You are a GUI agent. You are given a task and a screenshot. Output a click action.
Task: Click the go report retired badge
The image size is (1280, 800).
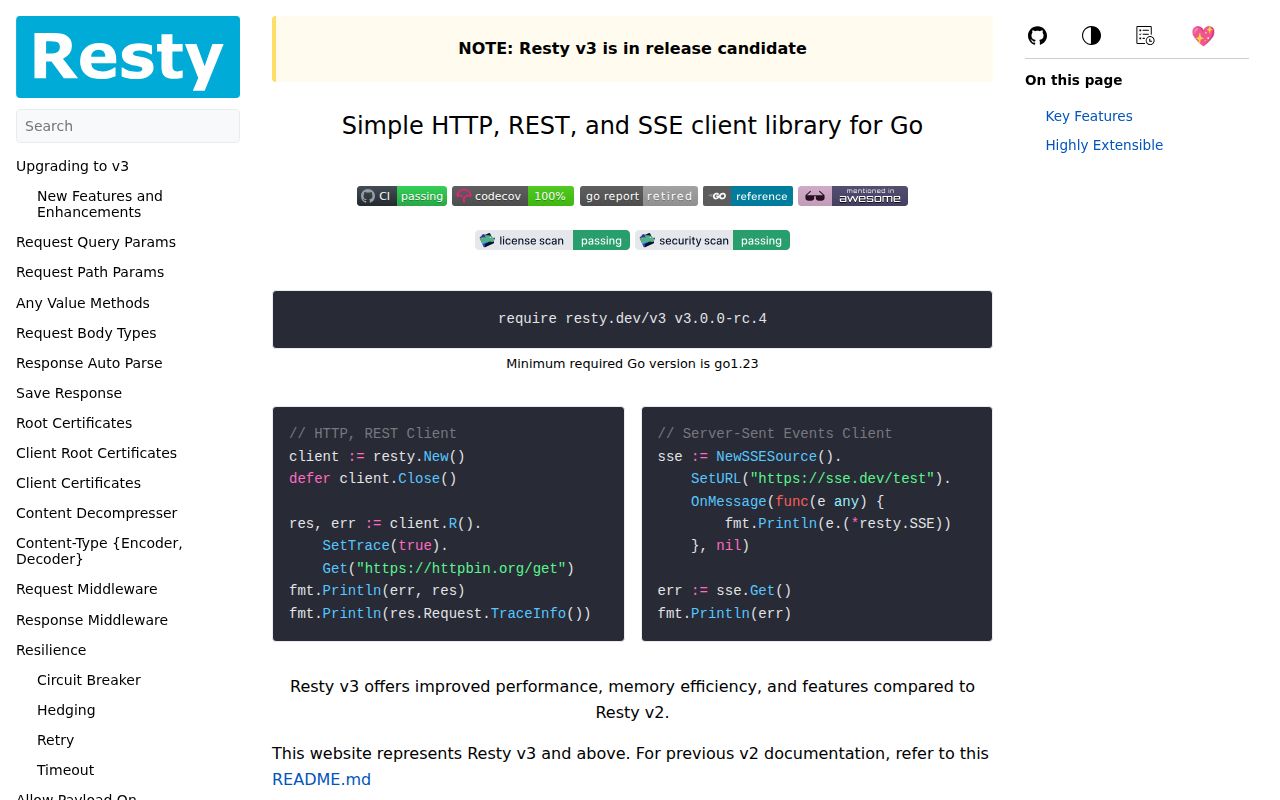639,196
